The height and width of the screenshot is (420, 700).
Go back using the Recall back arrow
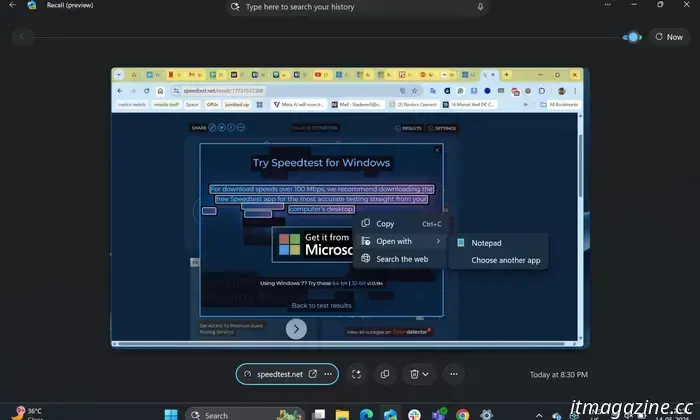coord(12,5)
